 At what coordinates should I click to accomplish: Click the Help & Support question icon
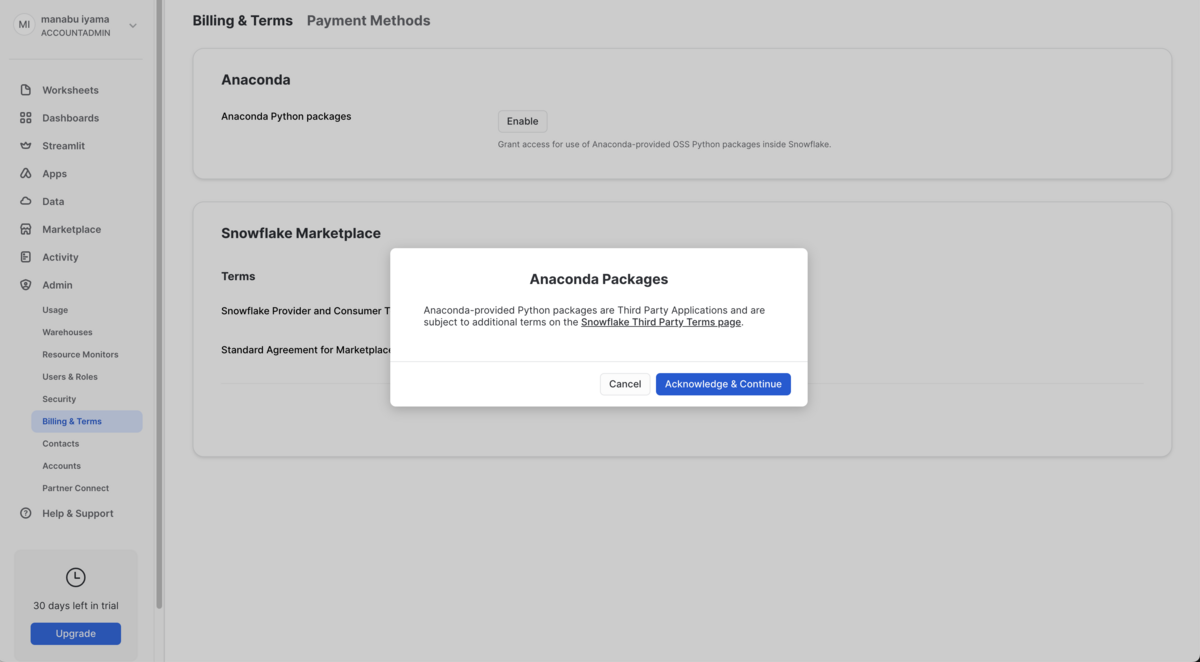[x=26, y=513]
